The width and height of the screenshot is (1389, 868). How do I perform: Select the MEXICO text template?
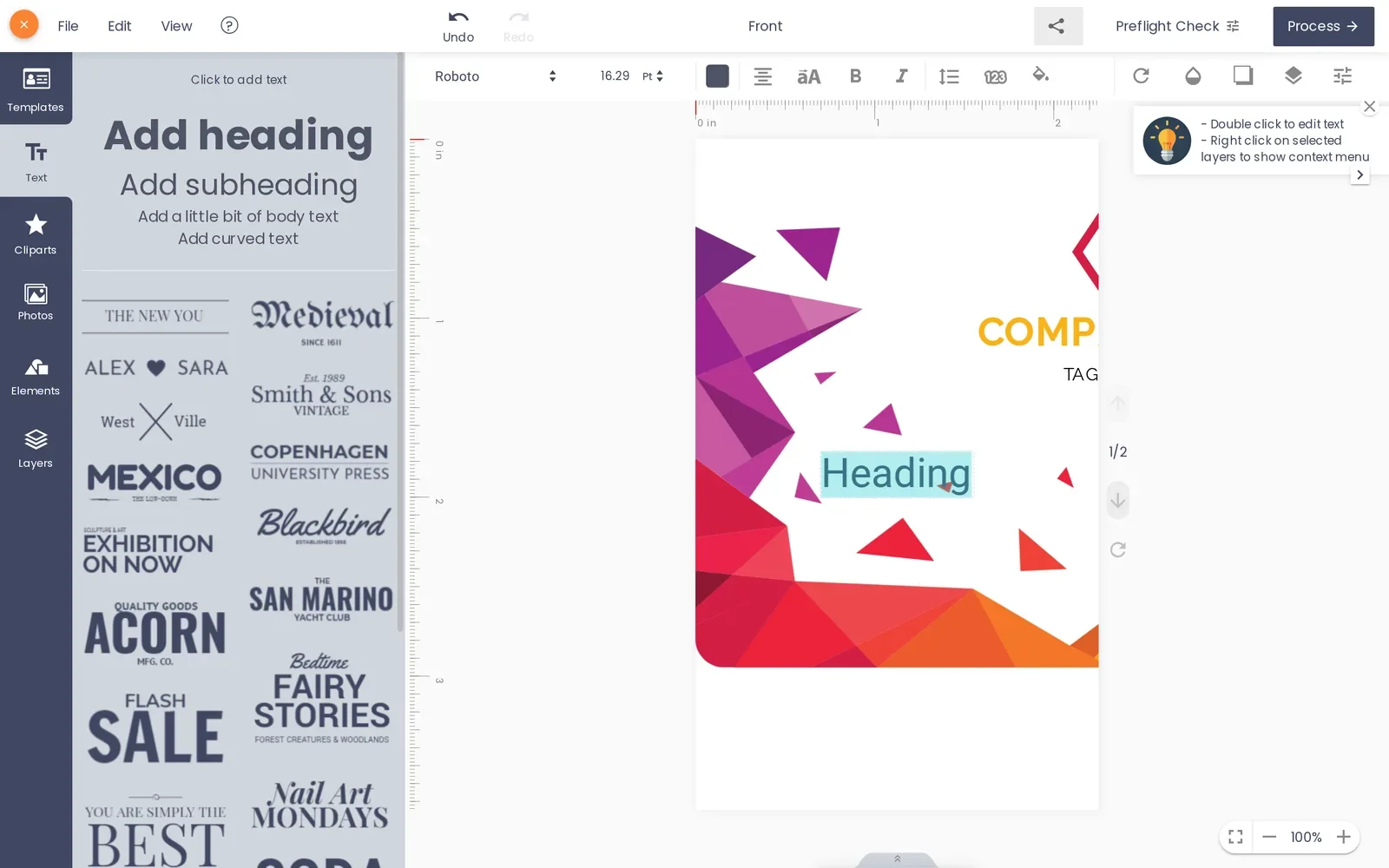[155, 482]
